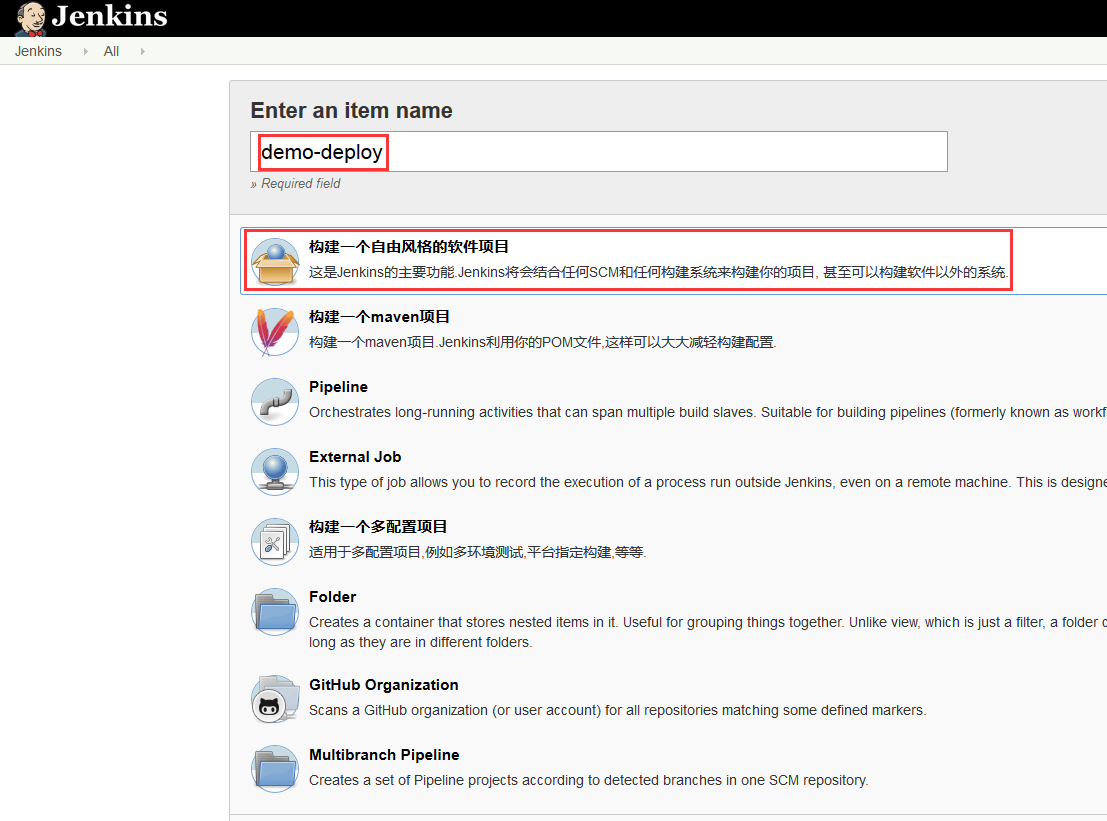
Task: Pick the Pipeline item title
Action: (x=338, y=387)
